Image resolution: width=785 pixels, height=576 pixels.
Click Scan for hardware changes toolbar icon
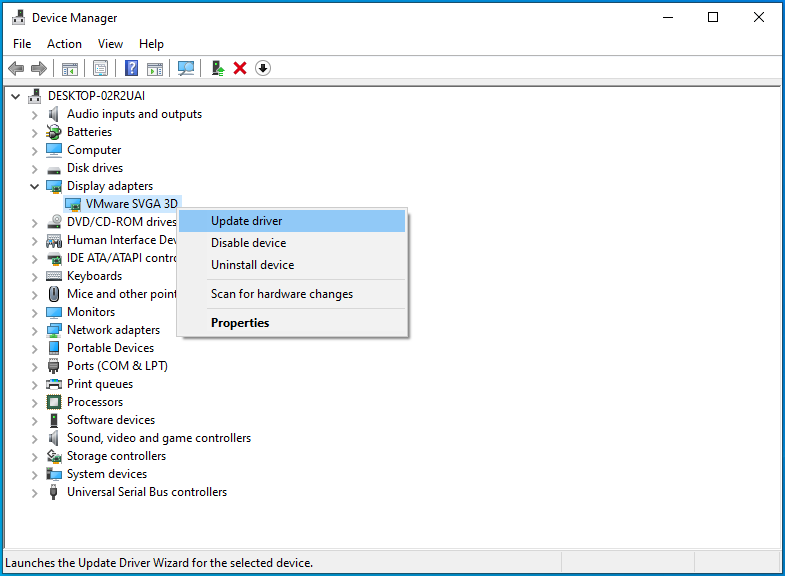(185, 68)
